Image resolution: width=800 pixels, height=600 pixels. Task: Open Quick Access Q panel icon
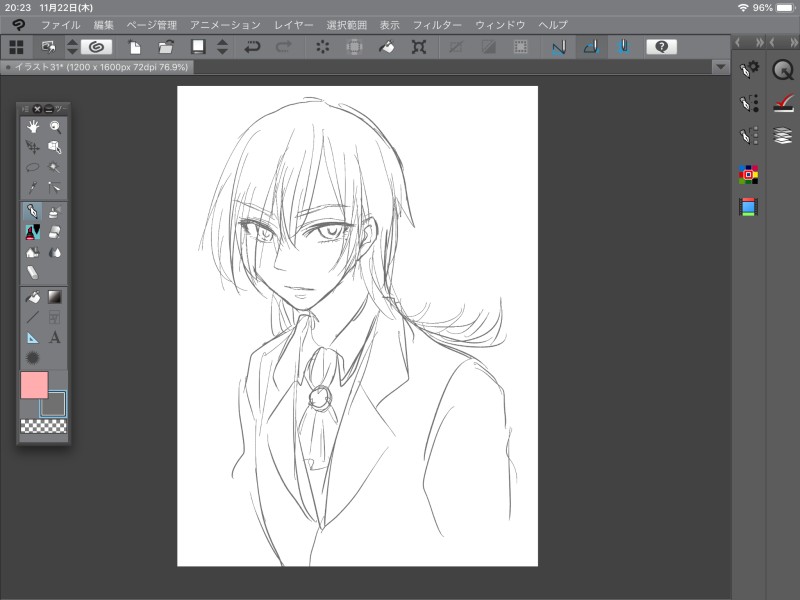[783, 70]
